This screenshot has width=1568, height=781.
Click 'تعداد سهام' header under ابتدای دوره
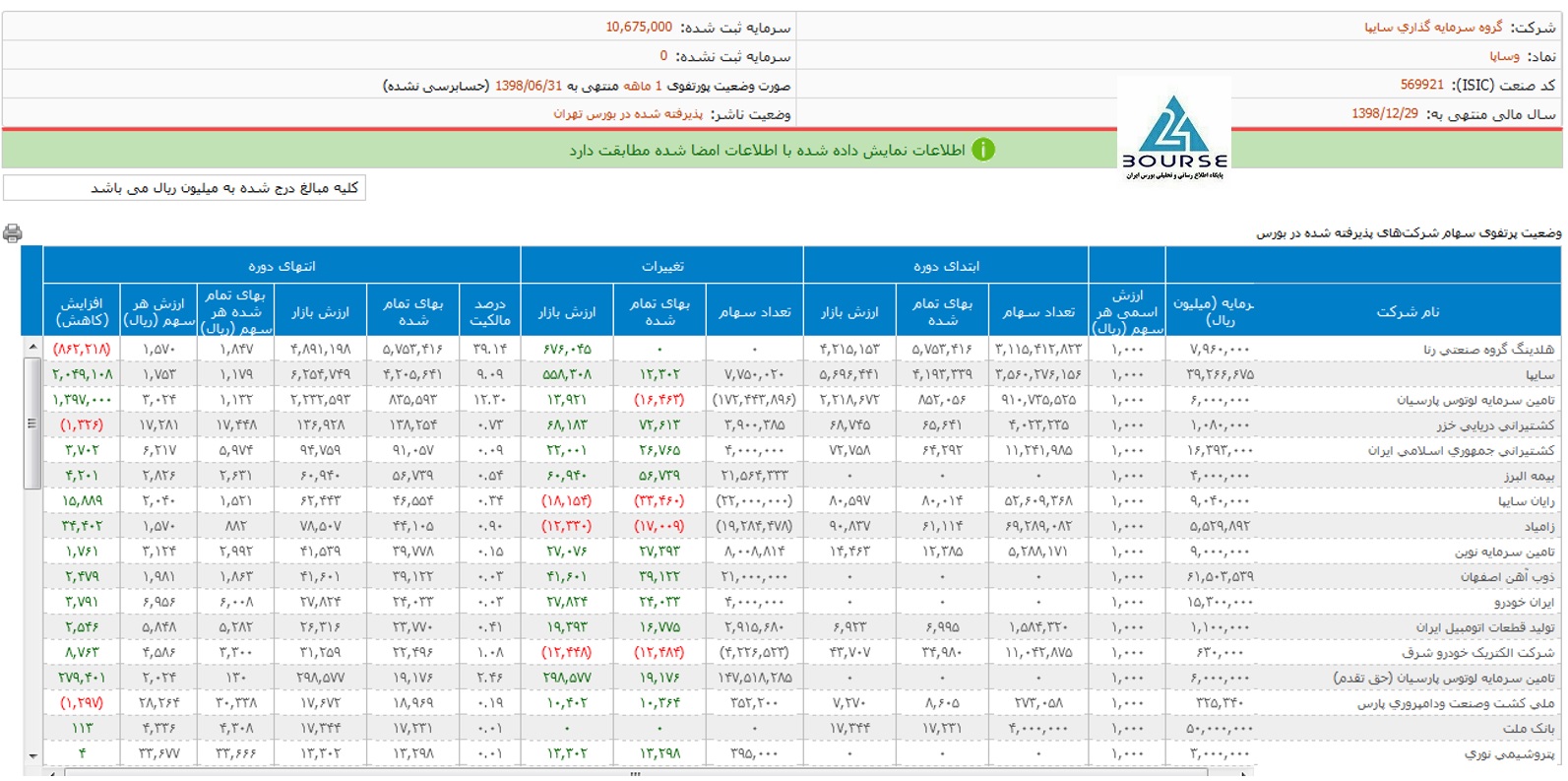coord(1038,311)
